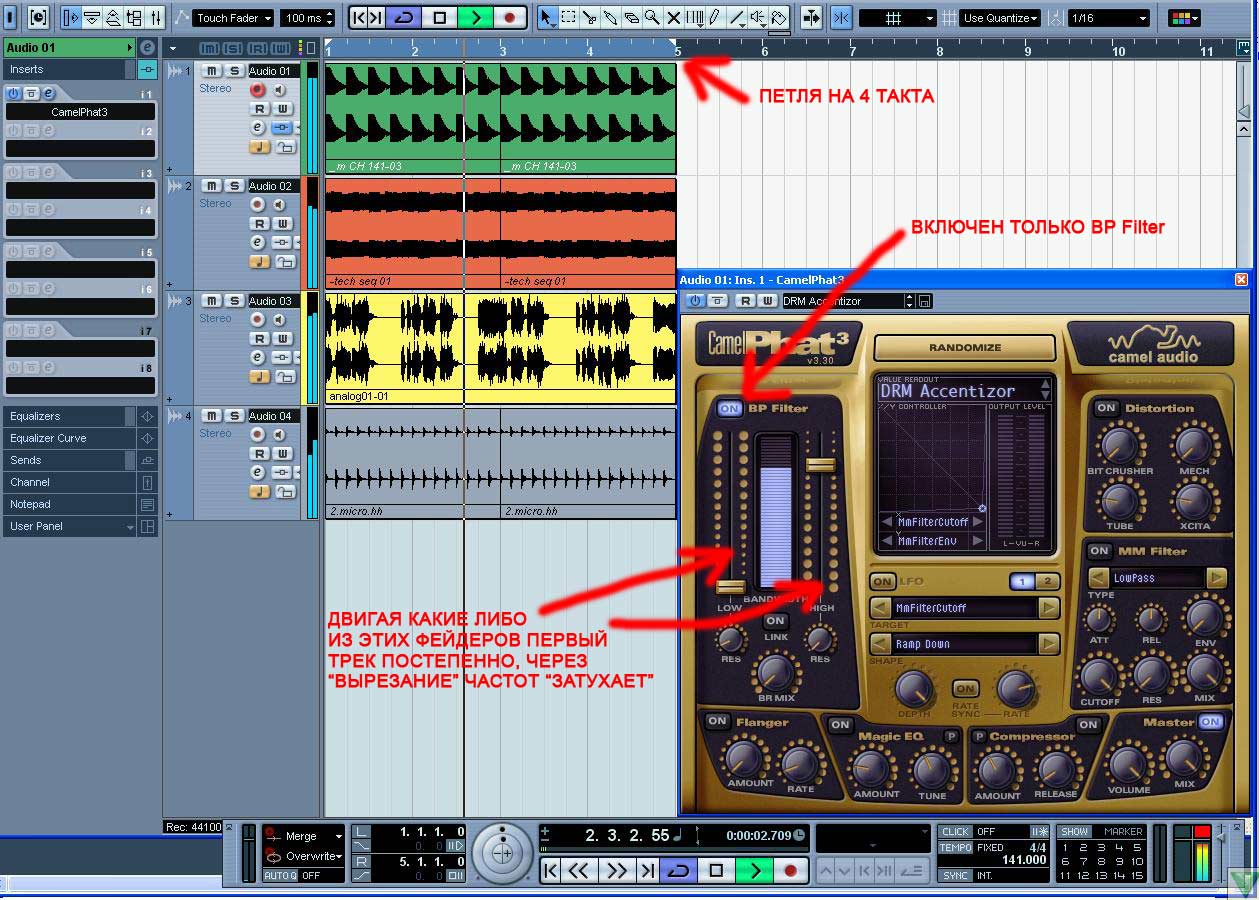
Task: Show the Inspector panel toolbar button
Action: click(x=70, y=18)
